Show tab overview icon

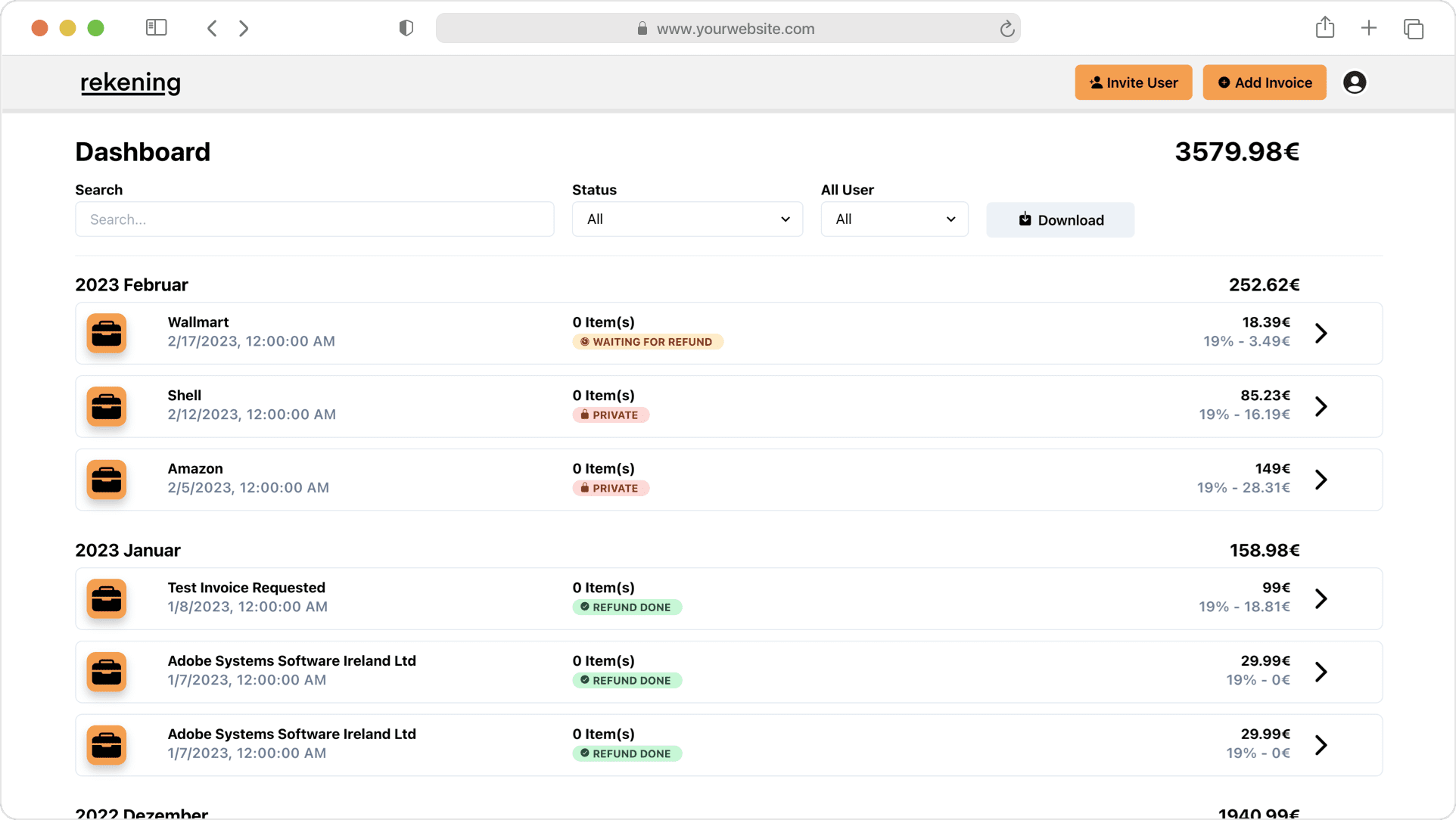[x=1413, y=29]
